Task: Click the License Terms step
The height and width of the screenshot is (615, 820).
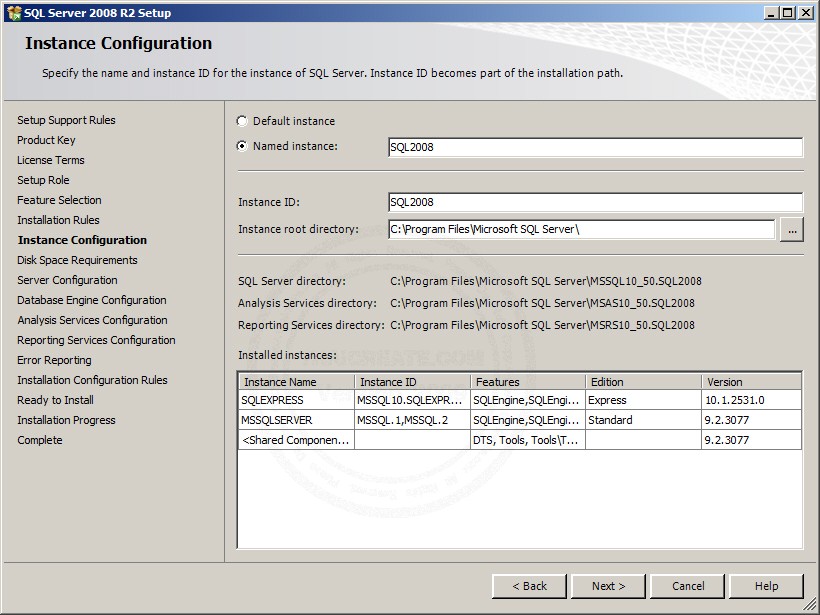Action: point(51,160)
